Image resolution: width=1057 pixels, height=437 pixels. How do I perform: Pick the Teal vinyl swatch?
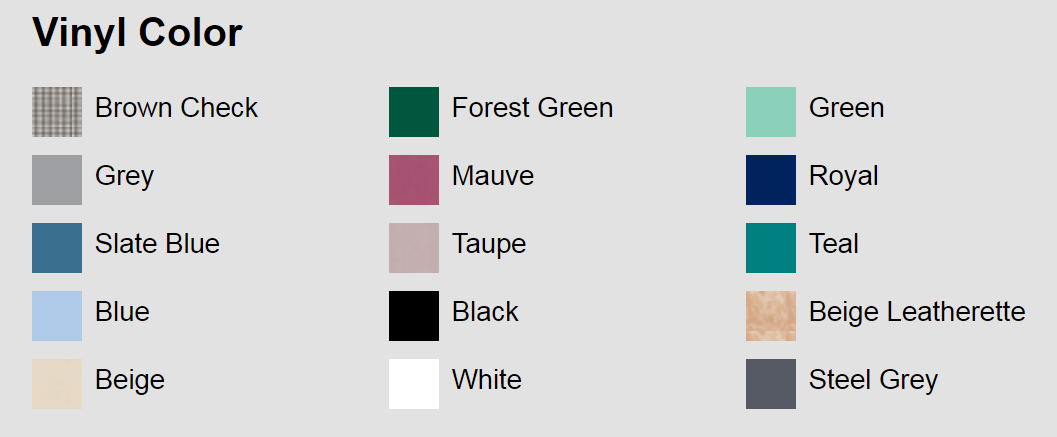tap(771, 248)
